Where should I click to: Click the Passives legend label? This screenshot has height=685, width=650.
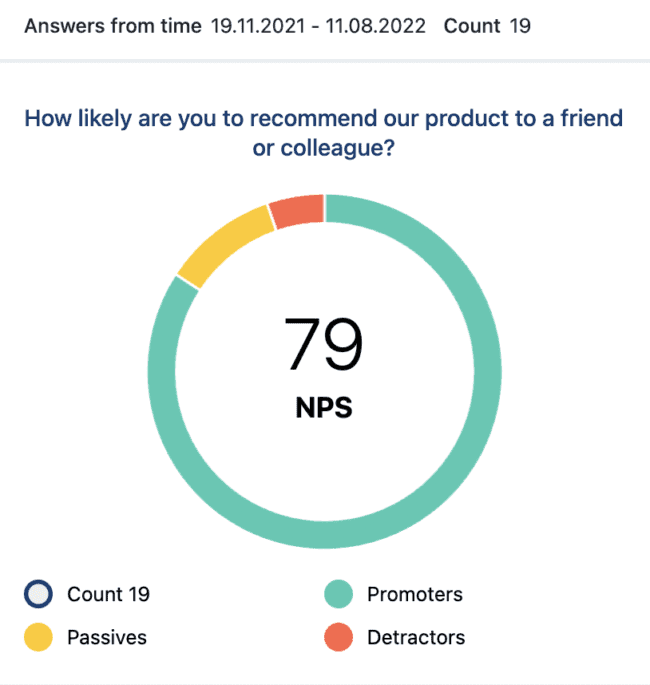[x=107, y=637]
